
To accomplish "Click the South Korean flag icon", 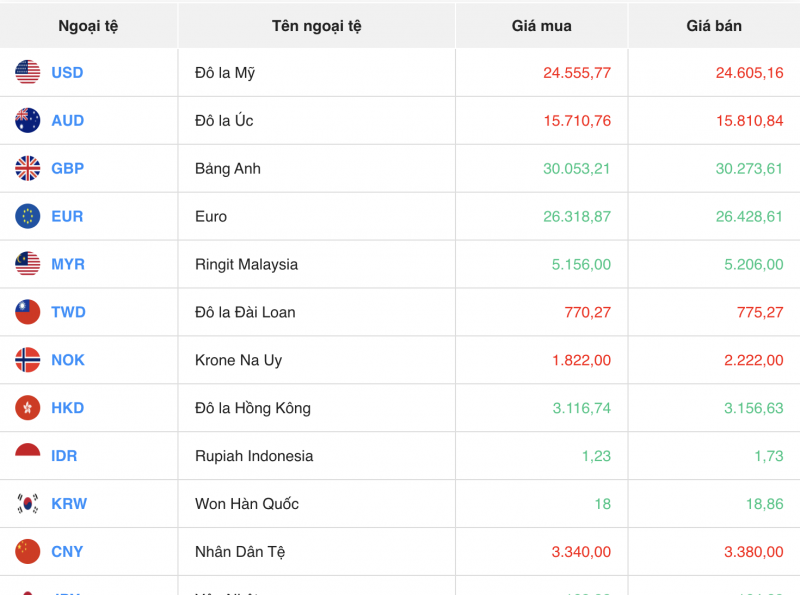I will click(28, 504).
